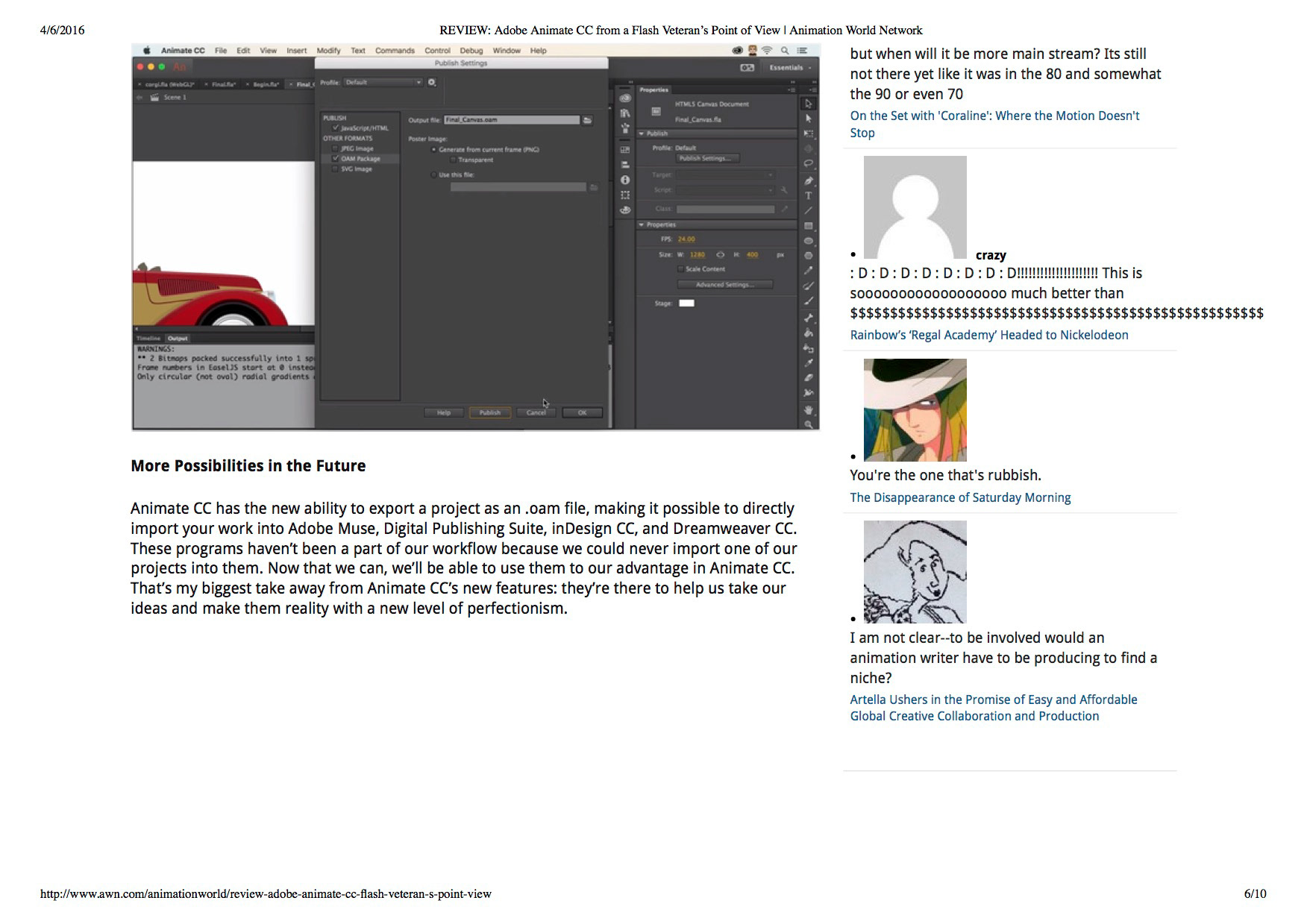Select the Pen tool
Viewport: 1307px width, 924px height.
coord(809,180)
